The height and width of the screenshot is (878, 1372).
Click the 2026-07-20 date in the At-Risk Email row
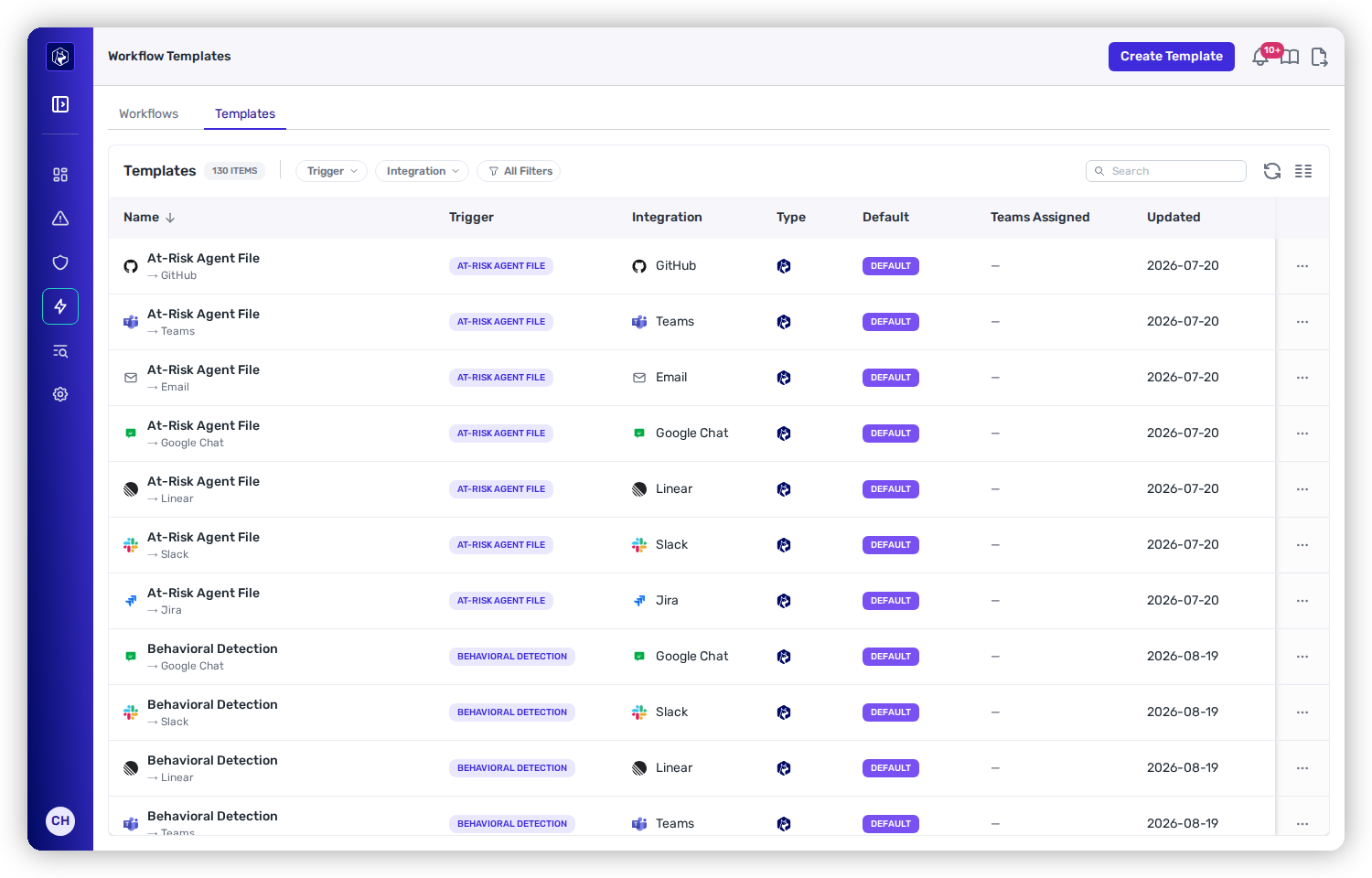[1183, 378]
